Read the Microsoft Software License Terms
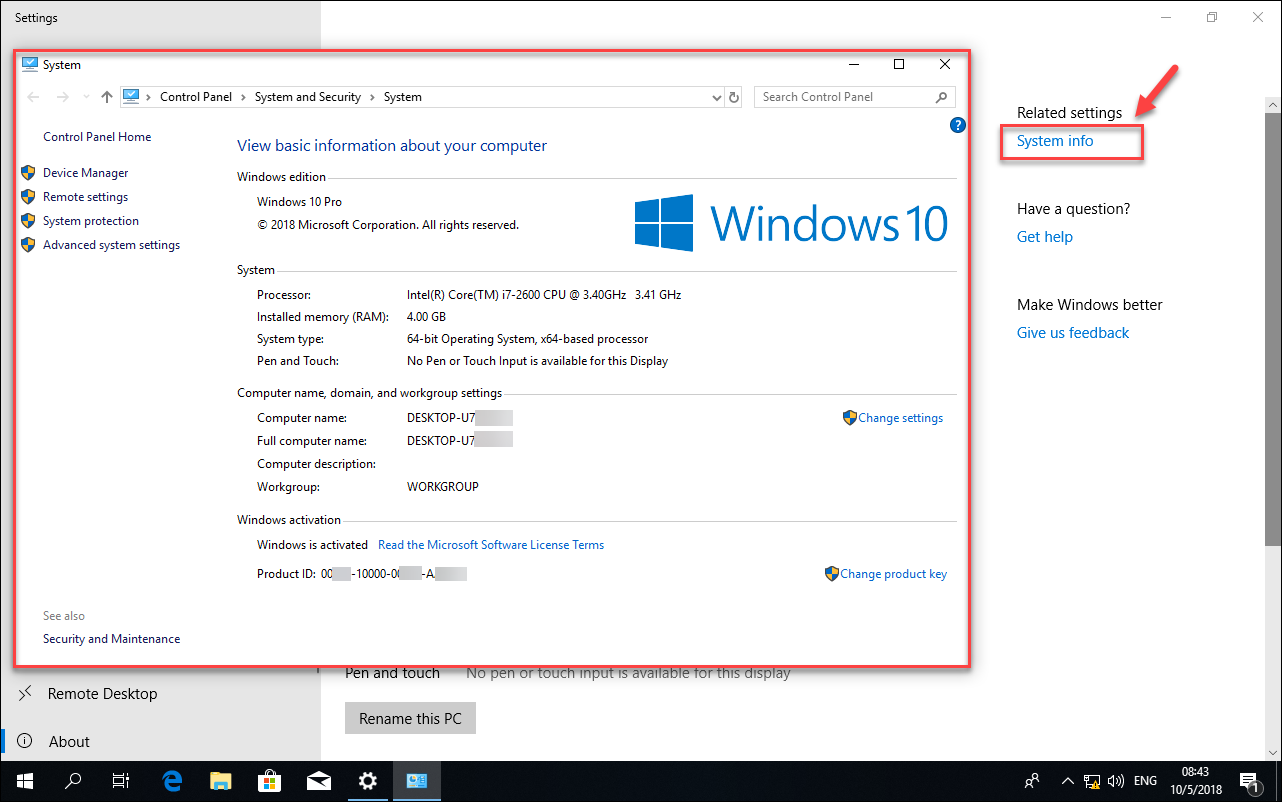Screen dimensions: 1282x802 pyautogui.click(x=491, y=545)
